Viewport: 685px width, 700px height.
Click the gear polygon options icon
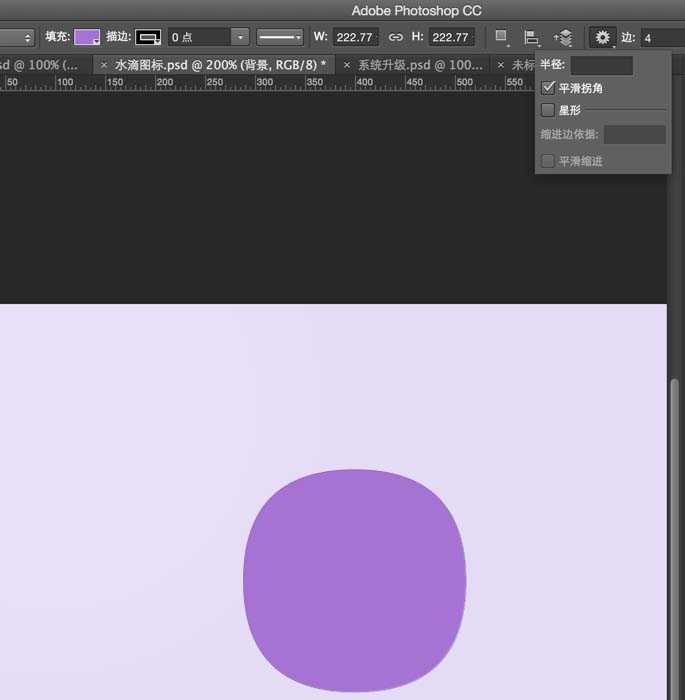602,37
